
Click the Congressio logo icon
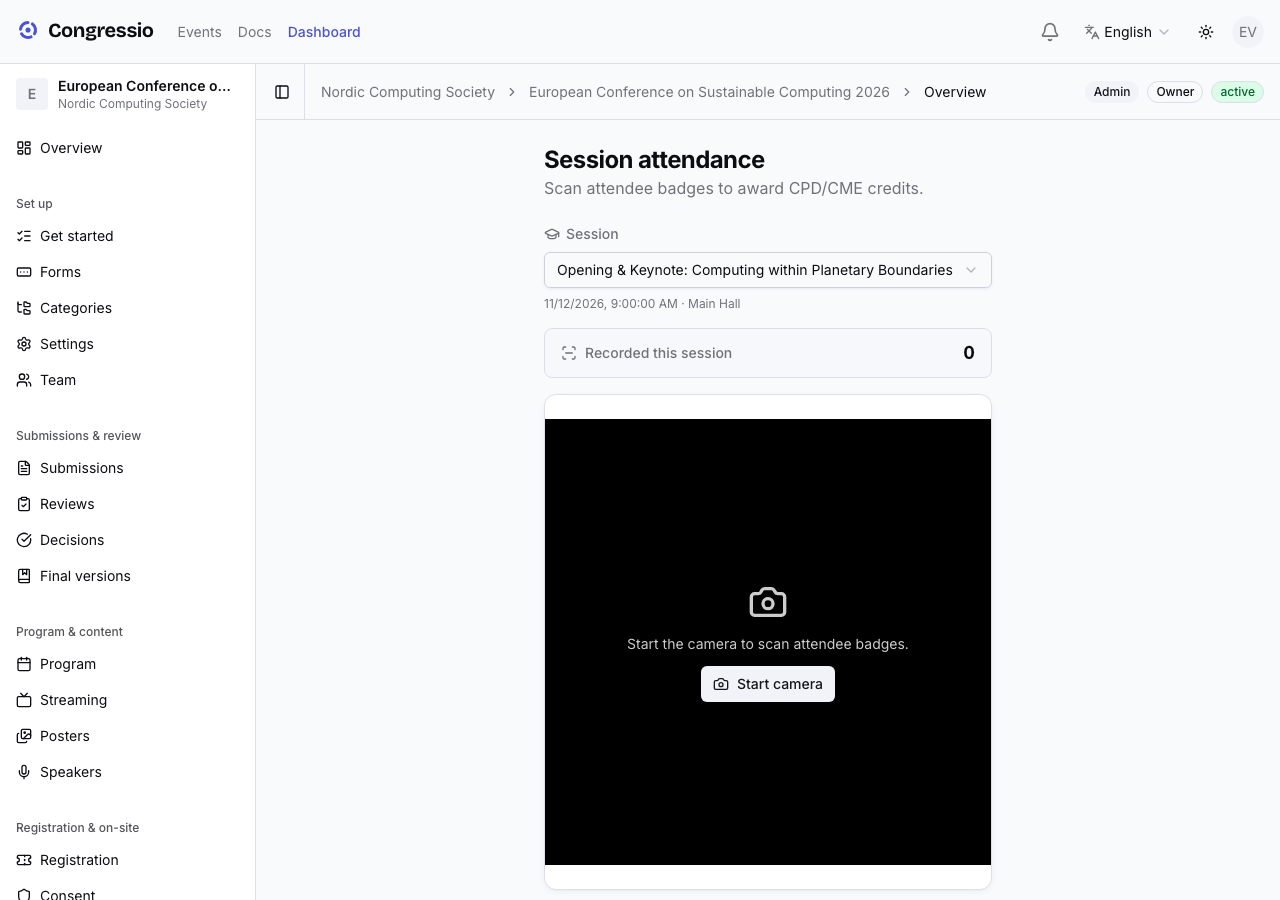point(28,31)
